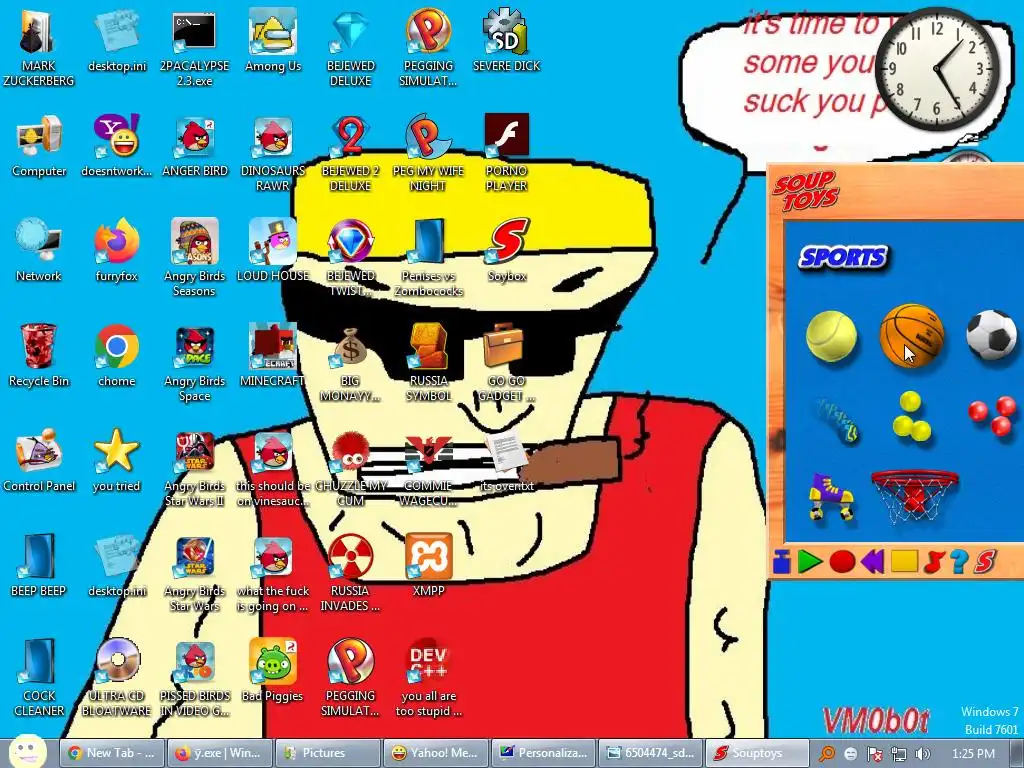Open the furryfox Firefox shortcut
The width and height of the screenshot is (1024, 768).
(117, 251)
